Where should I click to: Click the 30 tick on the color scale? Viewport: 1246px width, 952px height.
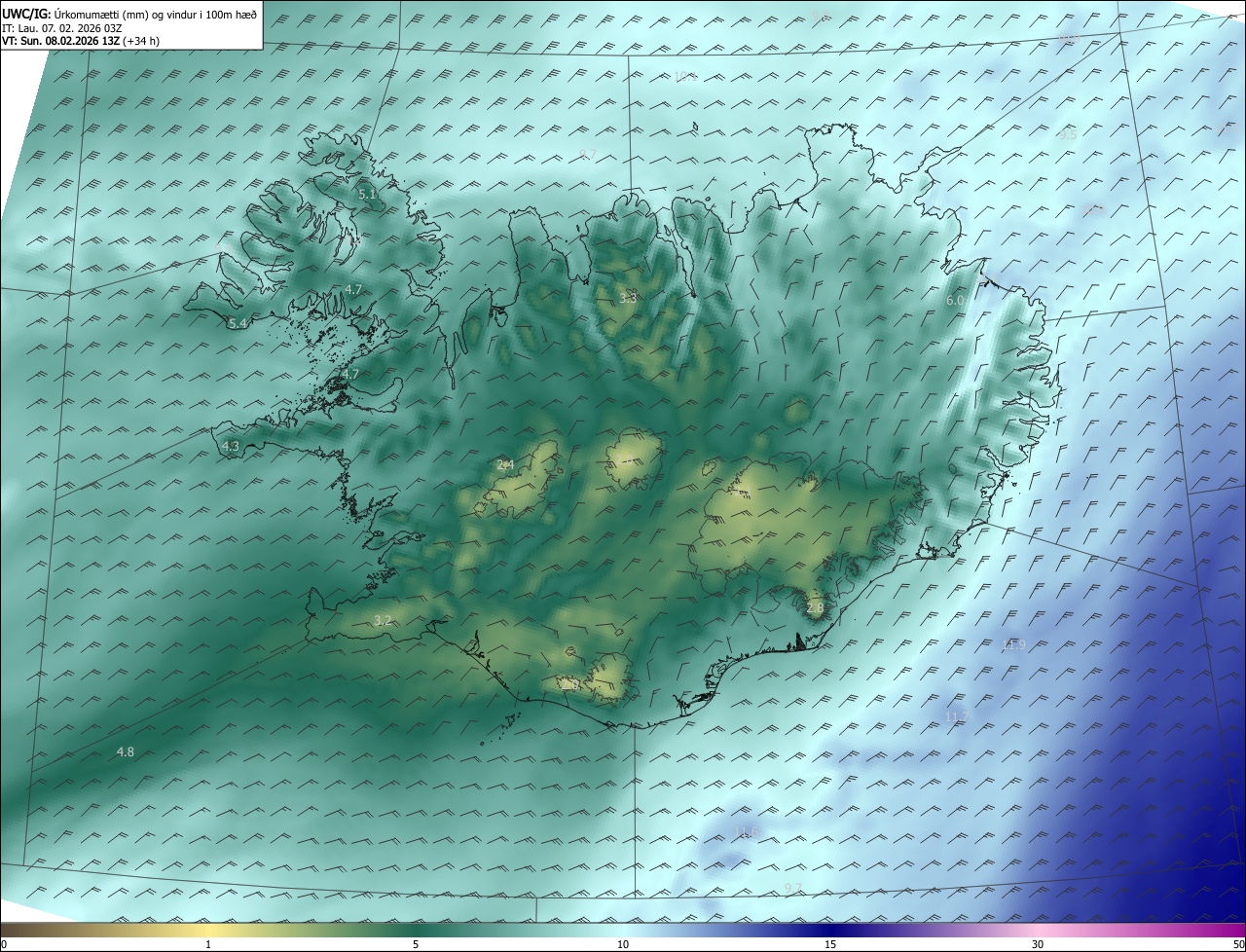click(1038, 944)
